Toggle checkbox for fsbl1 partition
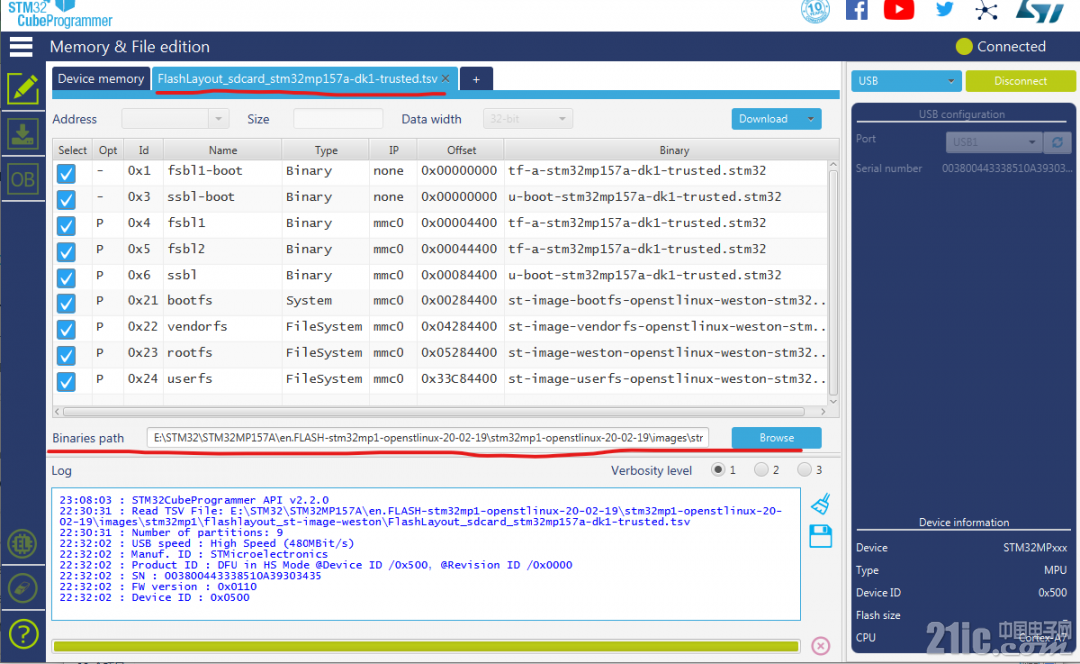This screenshot has width=1080, height=664. pyautogui.click(x=66, y=225)
